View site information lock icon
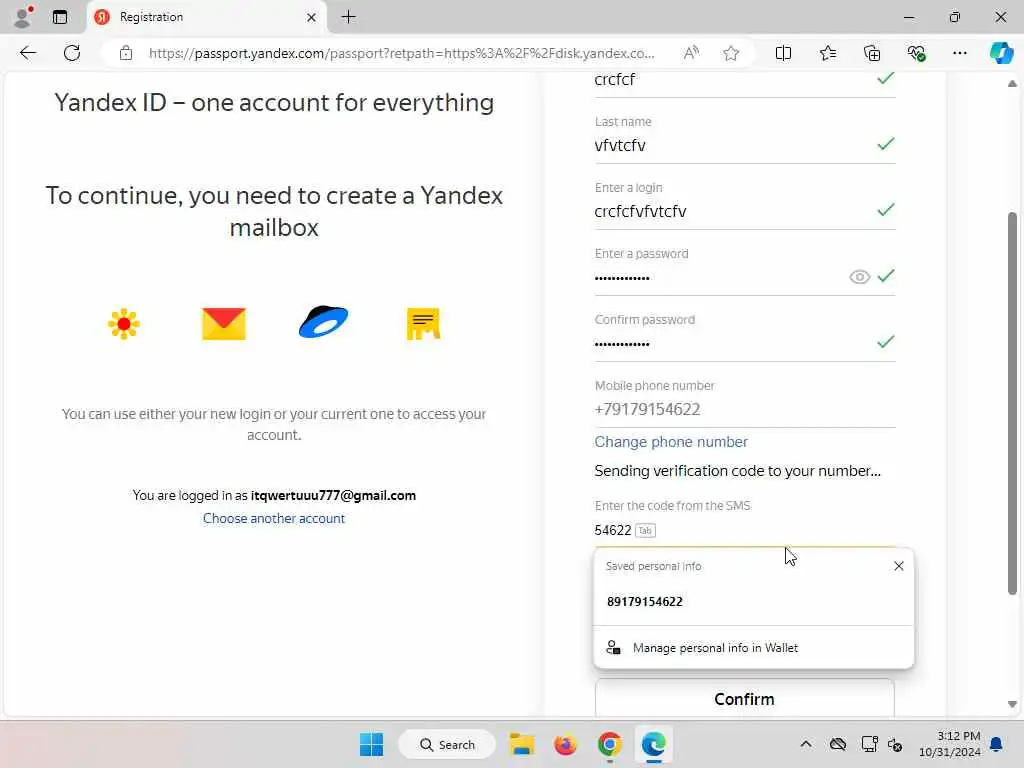This screenshot has height=768, width=1024. (126, 53)
